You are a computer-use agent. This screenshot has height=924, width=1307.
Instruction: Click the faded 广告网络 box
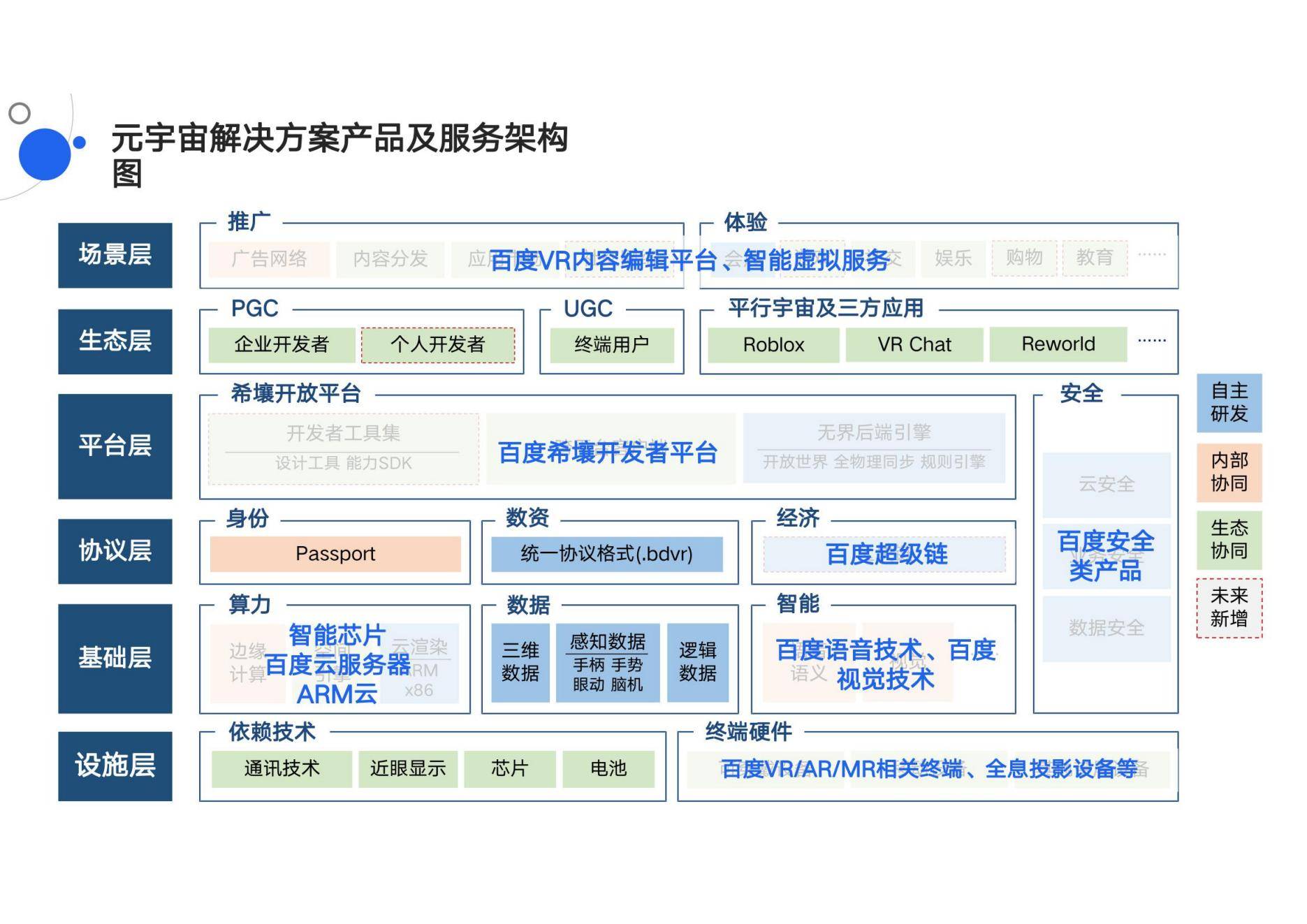[269, 259]
